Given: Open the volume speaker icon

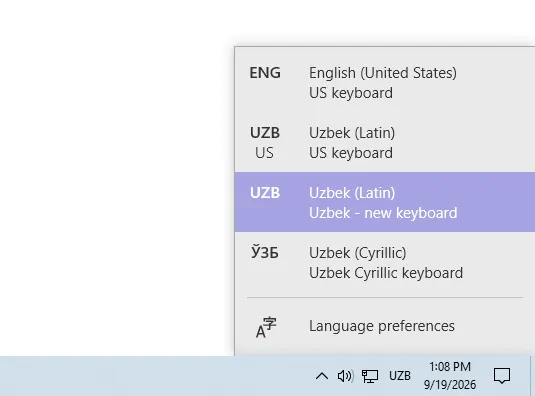Looking at the screenshot, I should [345, 376].
